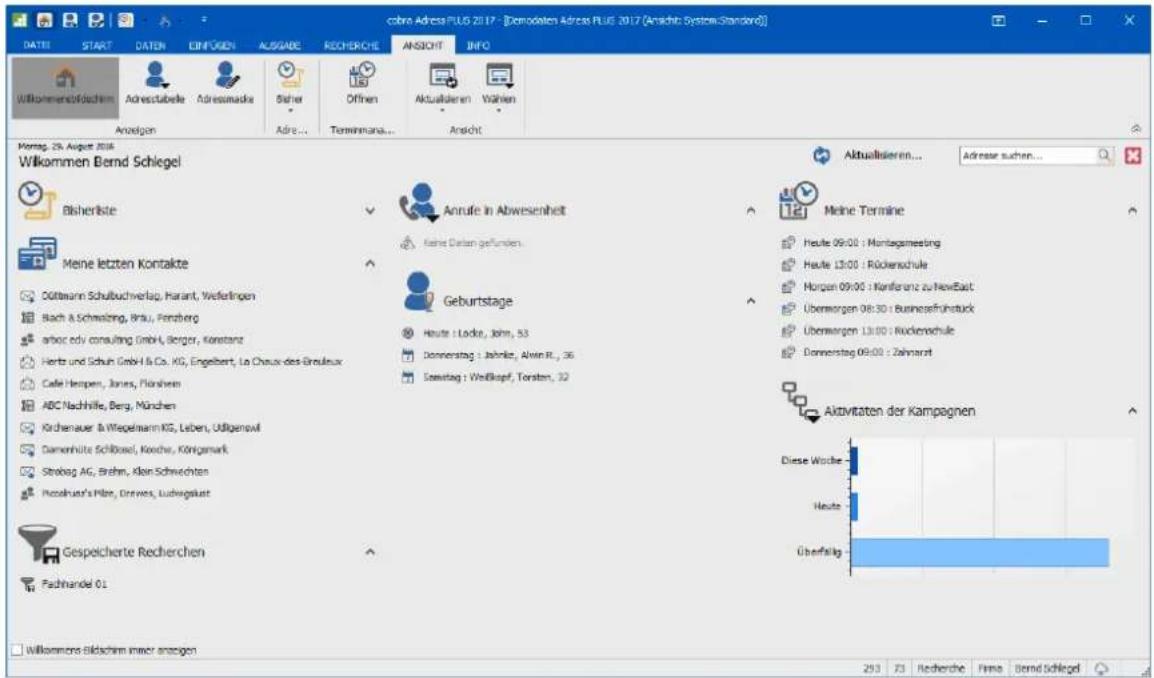Image resolution: width=1154 pixels, height=678 pixels.
Task: Collapse Anrufe in Abwesenheit section
Action: tap(751, 211)
